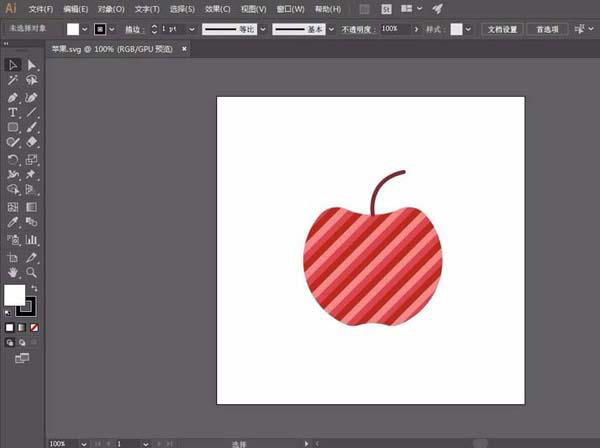Select the Rotate tool
The height and width of the screenshot is (448, 600).
click(x=13, y=159)
